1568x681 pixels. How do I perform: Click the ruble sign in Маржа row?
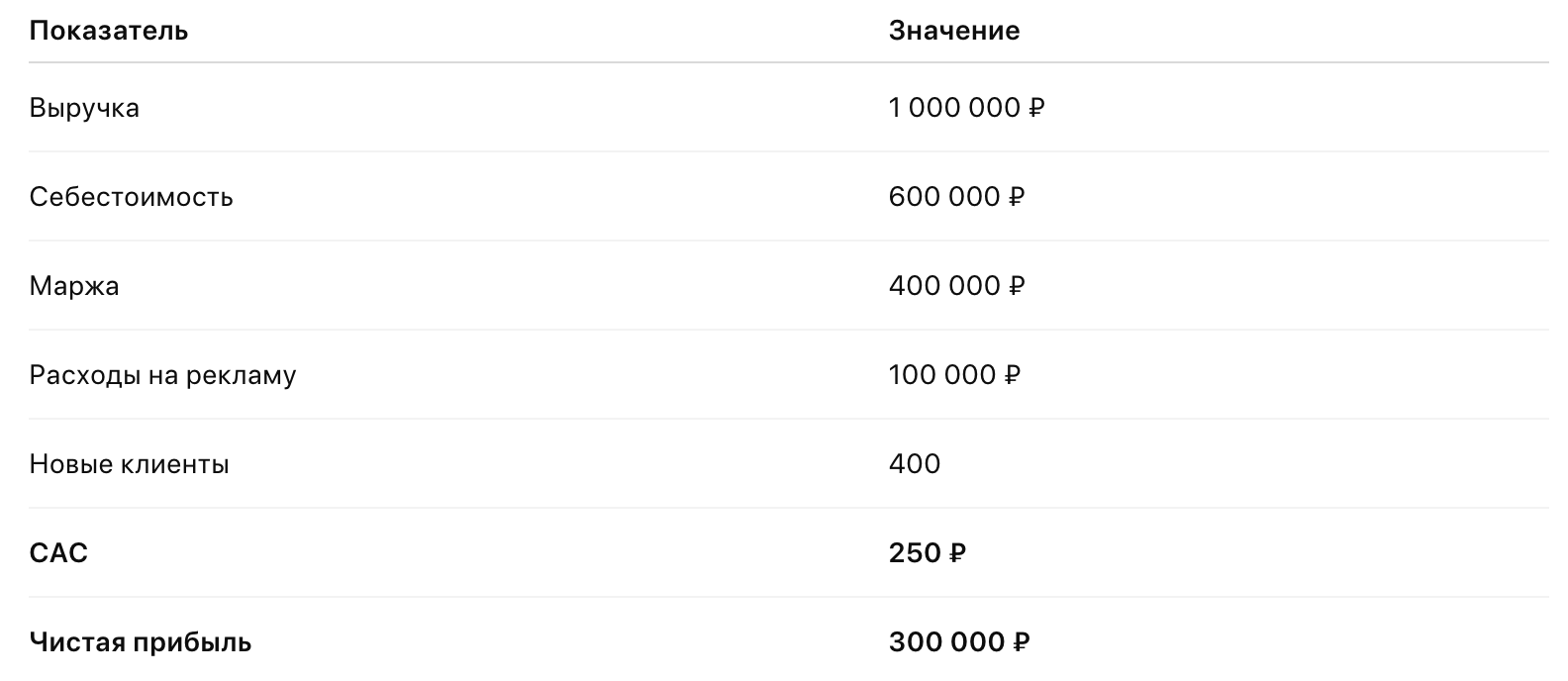click(1017, 286)
